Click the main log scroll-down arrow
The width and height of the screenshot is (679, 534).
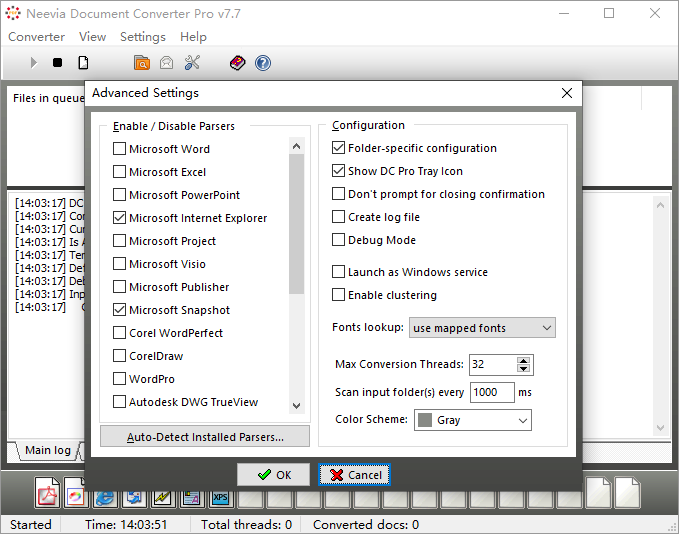click(660, 428)
